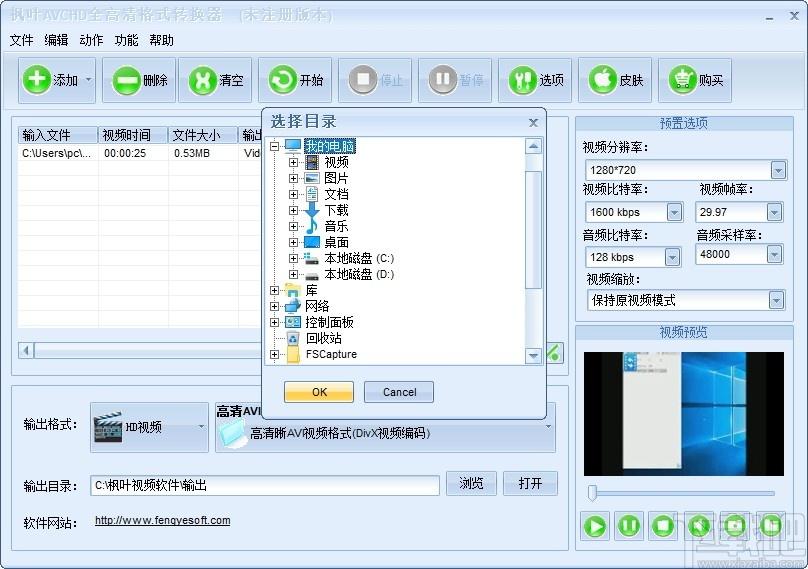The height and width of the screenshot is (569, 808).
Task: Open the 编辑 menu
Action: pos(56,40)
